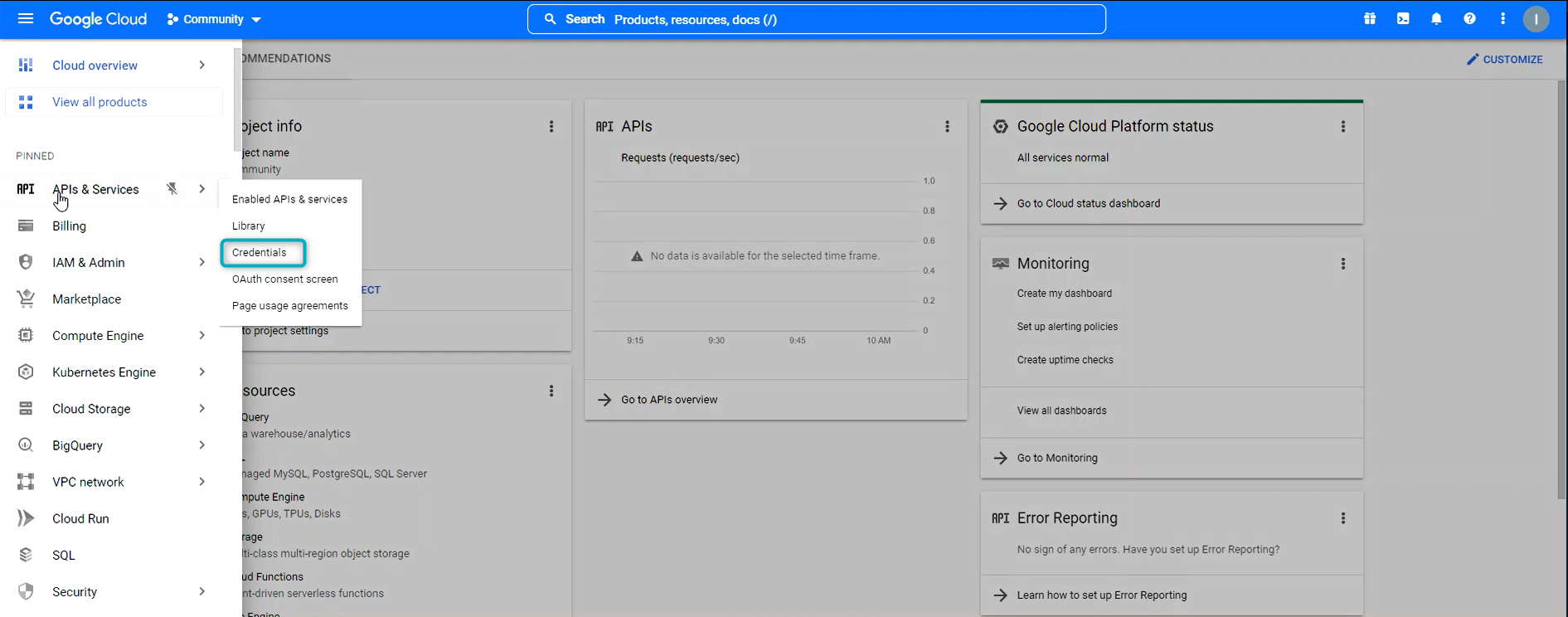Unpin APIs & Services using the pin icon
This screenshot has width=1568, height=617.
point(172,189)
